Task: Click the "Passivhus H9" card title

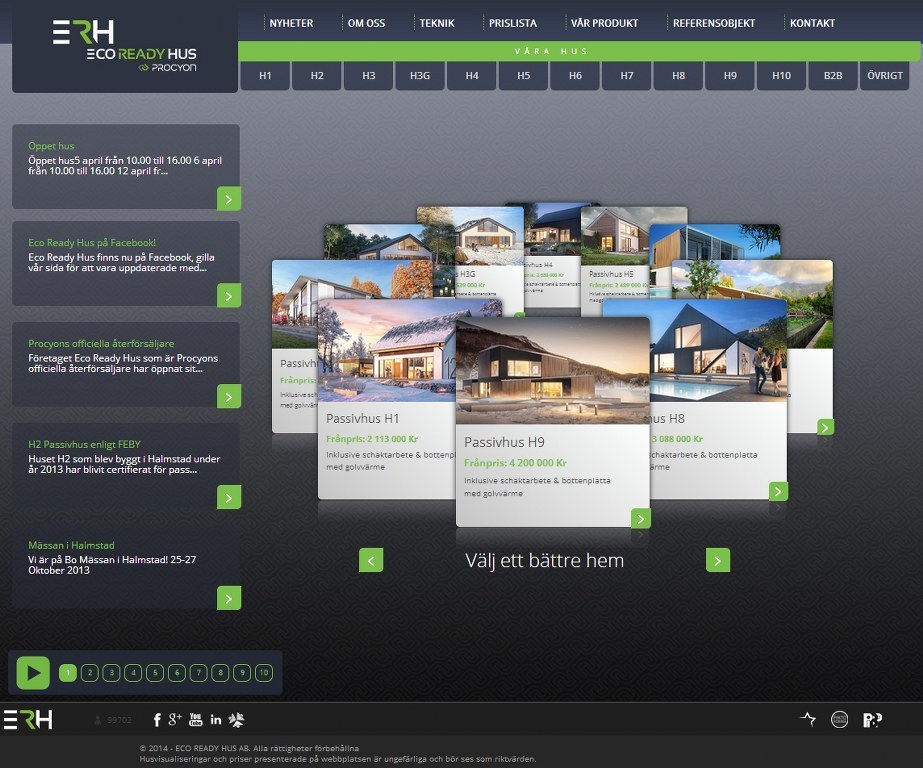Action: coord(504,442)
